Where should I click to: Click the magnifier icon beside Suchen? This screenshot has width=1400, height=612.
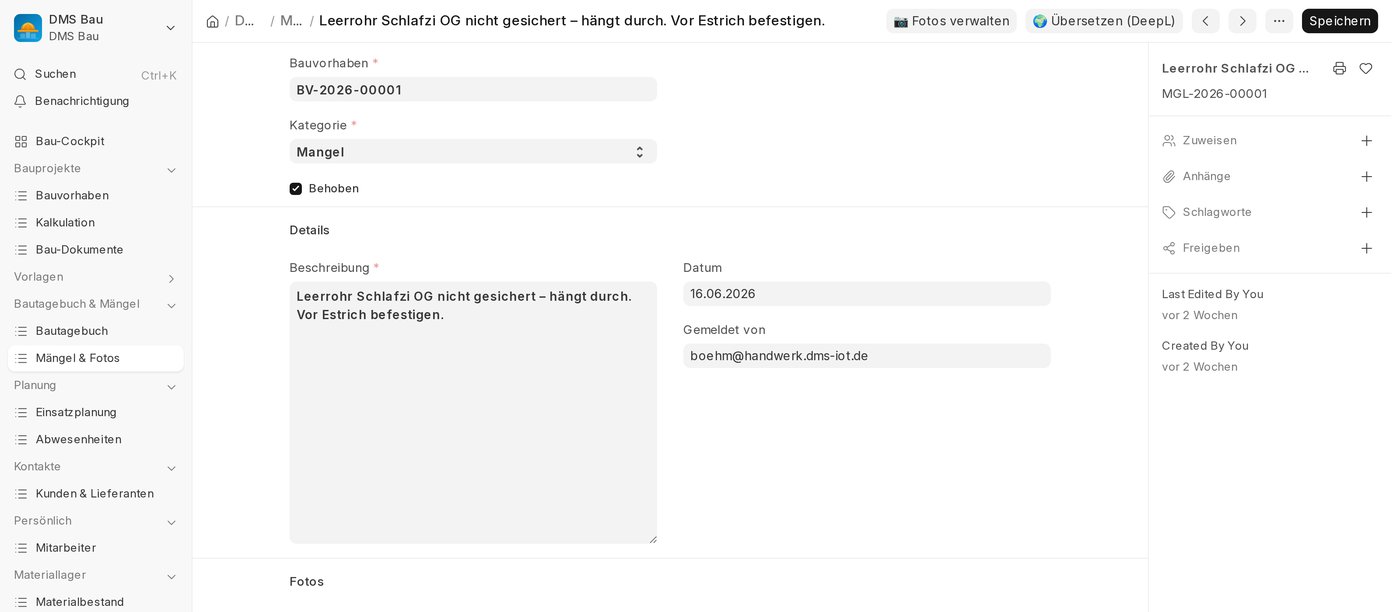pos(20,74)
